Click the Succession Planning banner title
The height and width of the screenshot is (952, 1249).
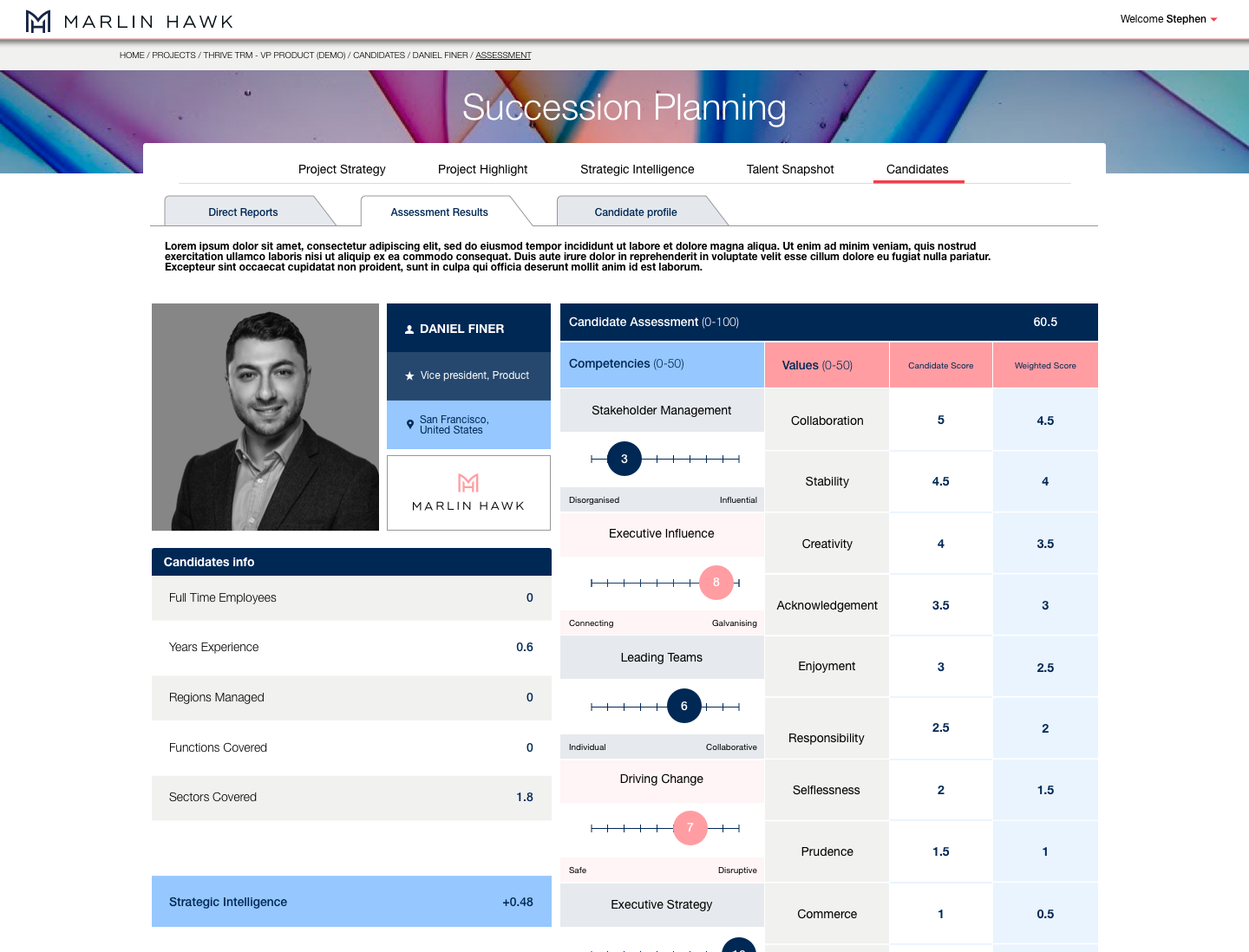click(624, 108)
